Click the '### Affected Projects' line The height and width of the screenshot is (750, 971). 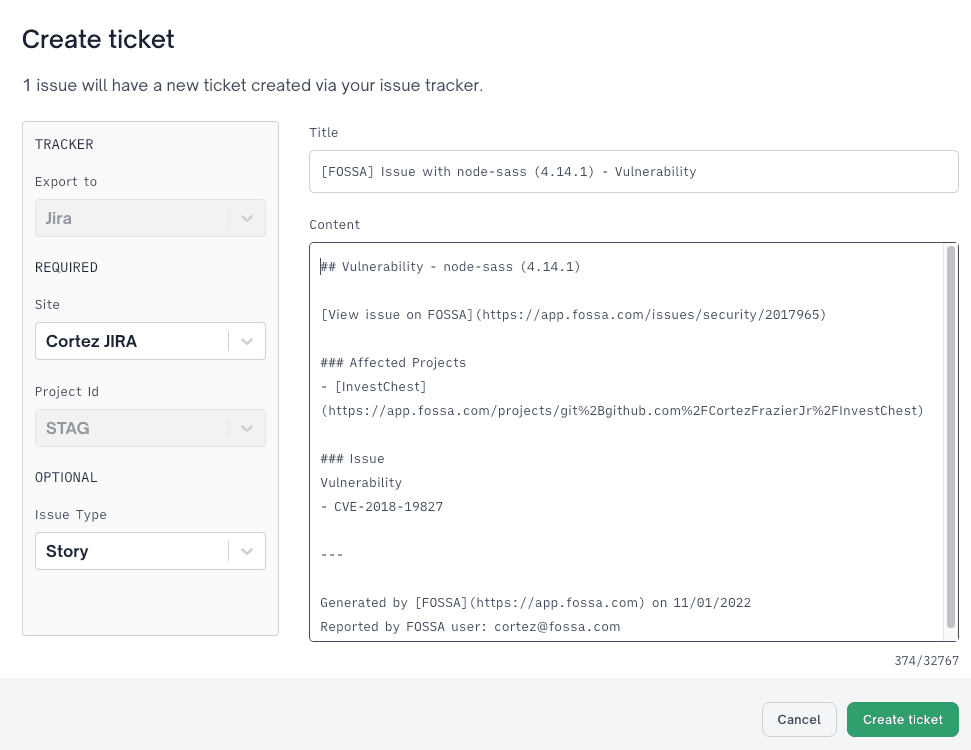pos(393,363)
